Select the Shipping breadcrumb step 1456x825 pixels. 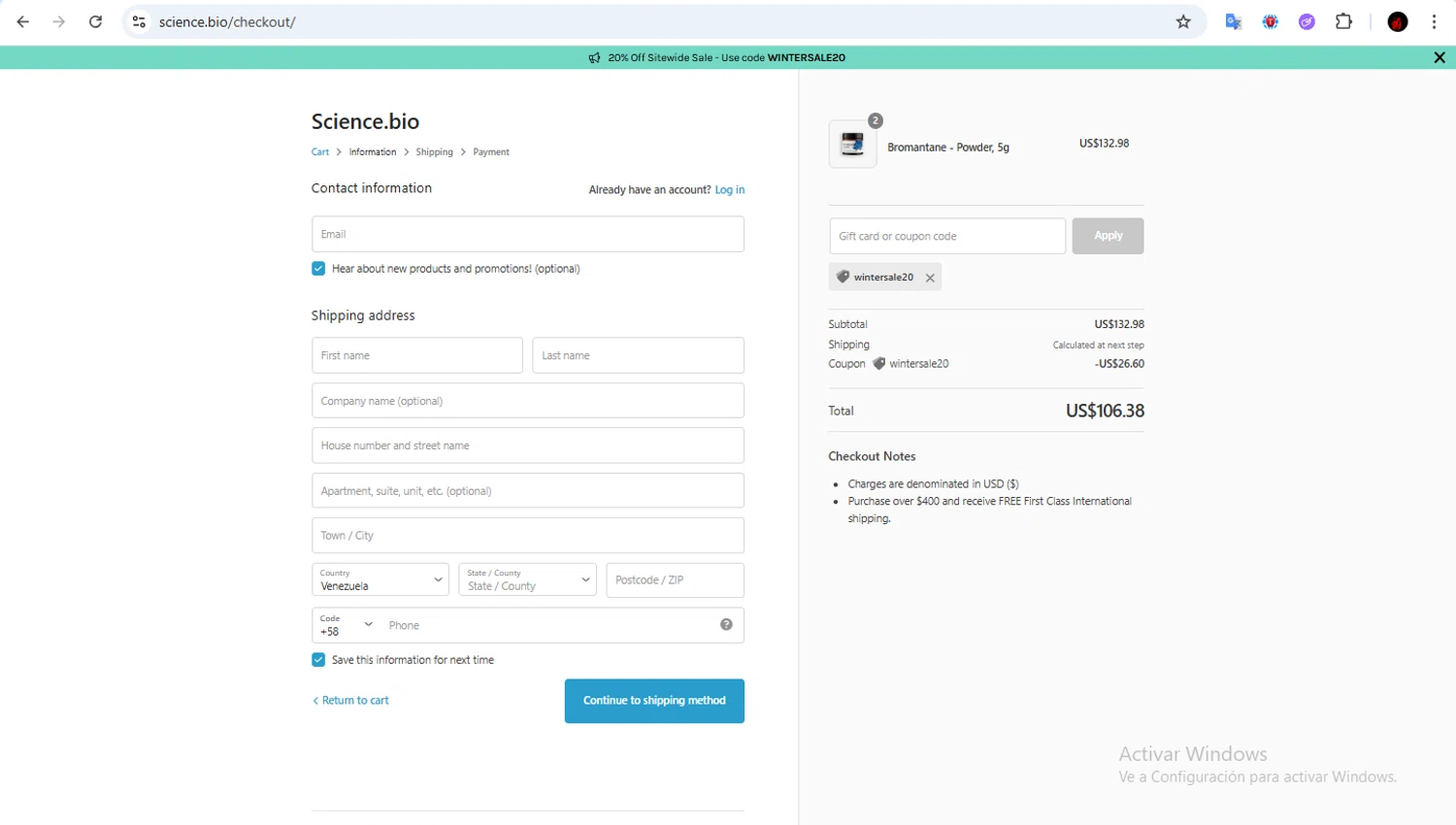tap(434, 152)
